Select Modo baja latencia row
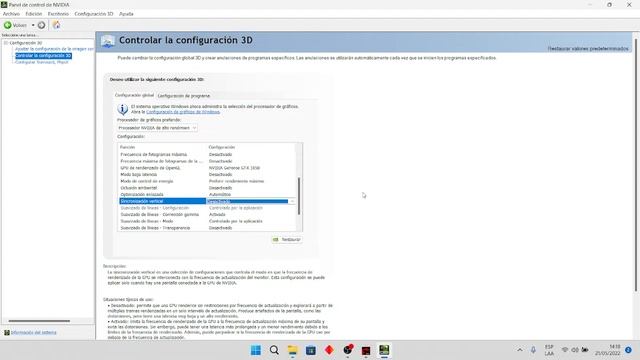This screenshot has height=360, width=640. 207,174
